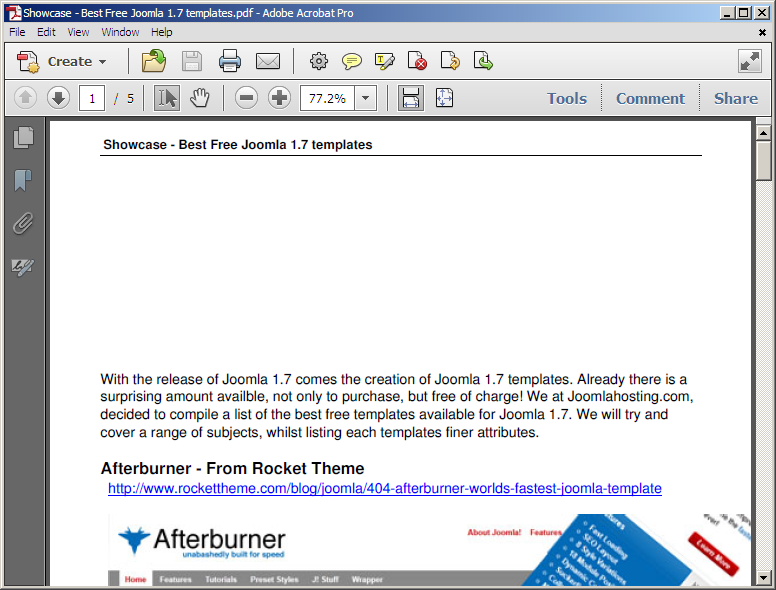This screenshot has height=590, width=776.
Task: Go to next page arrow
Action: pos(58,98)
